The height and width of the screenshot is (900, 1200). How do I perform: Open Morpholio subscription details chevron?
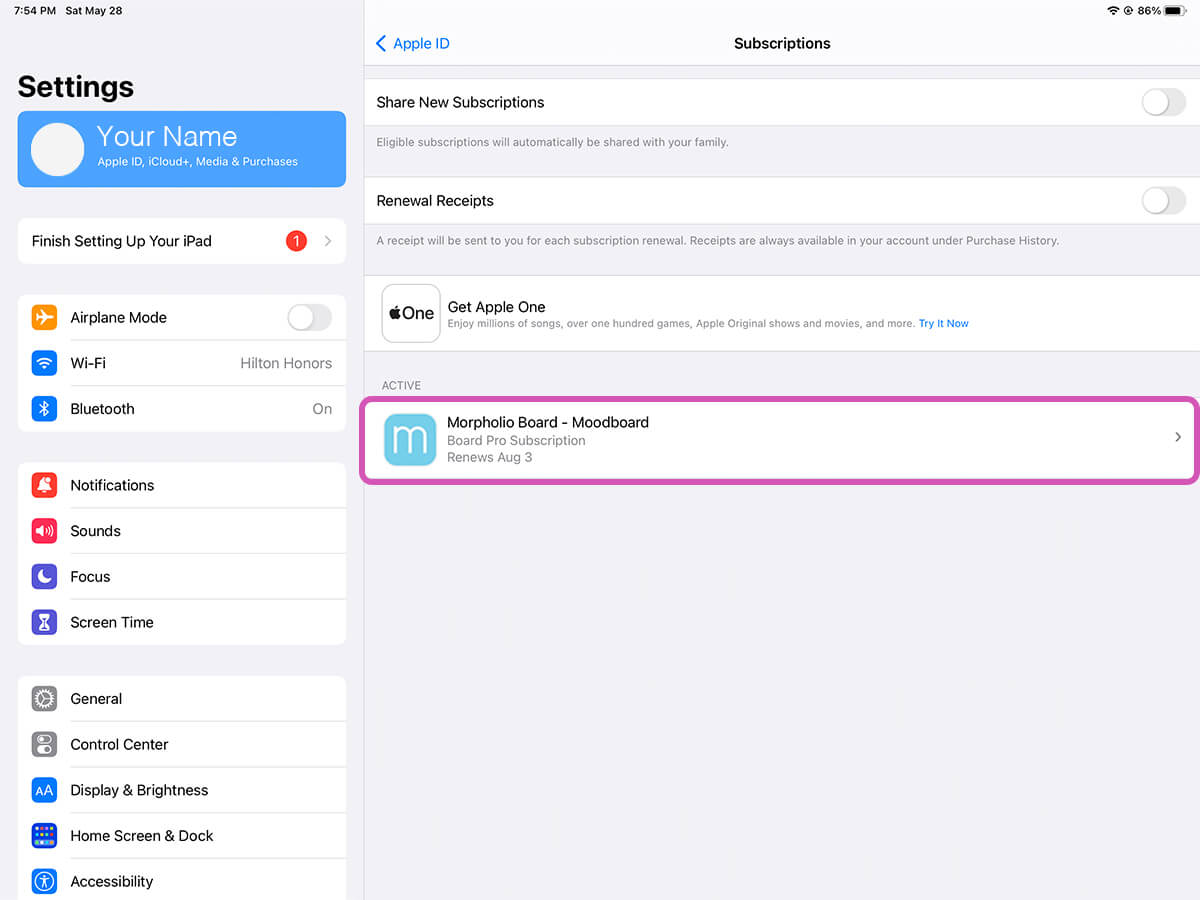(1178, 437)
